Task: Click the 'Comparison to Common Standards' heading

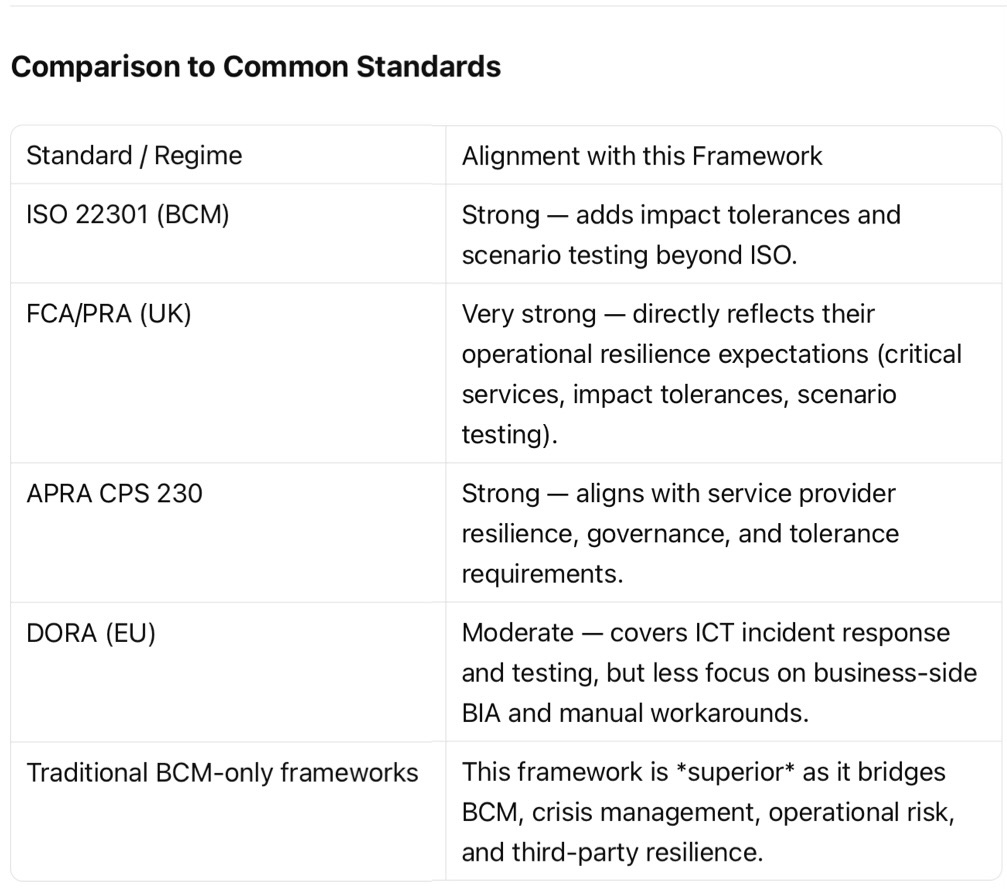Action: click(255, 67)
